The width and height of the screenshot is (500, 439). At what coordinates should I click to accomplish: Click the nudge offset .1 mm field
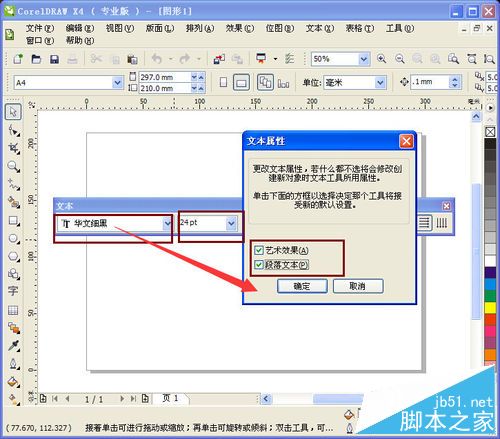tap(430, 82)
